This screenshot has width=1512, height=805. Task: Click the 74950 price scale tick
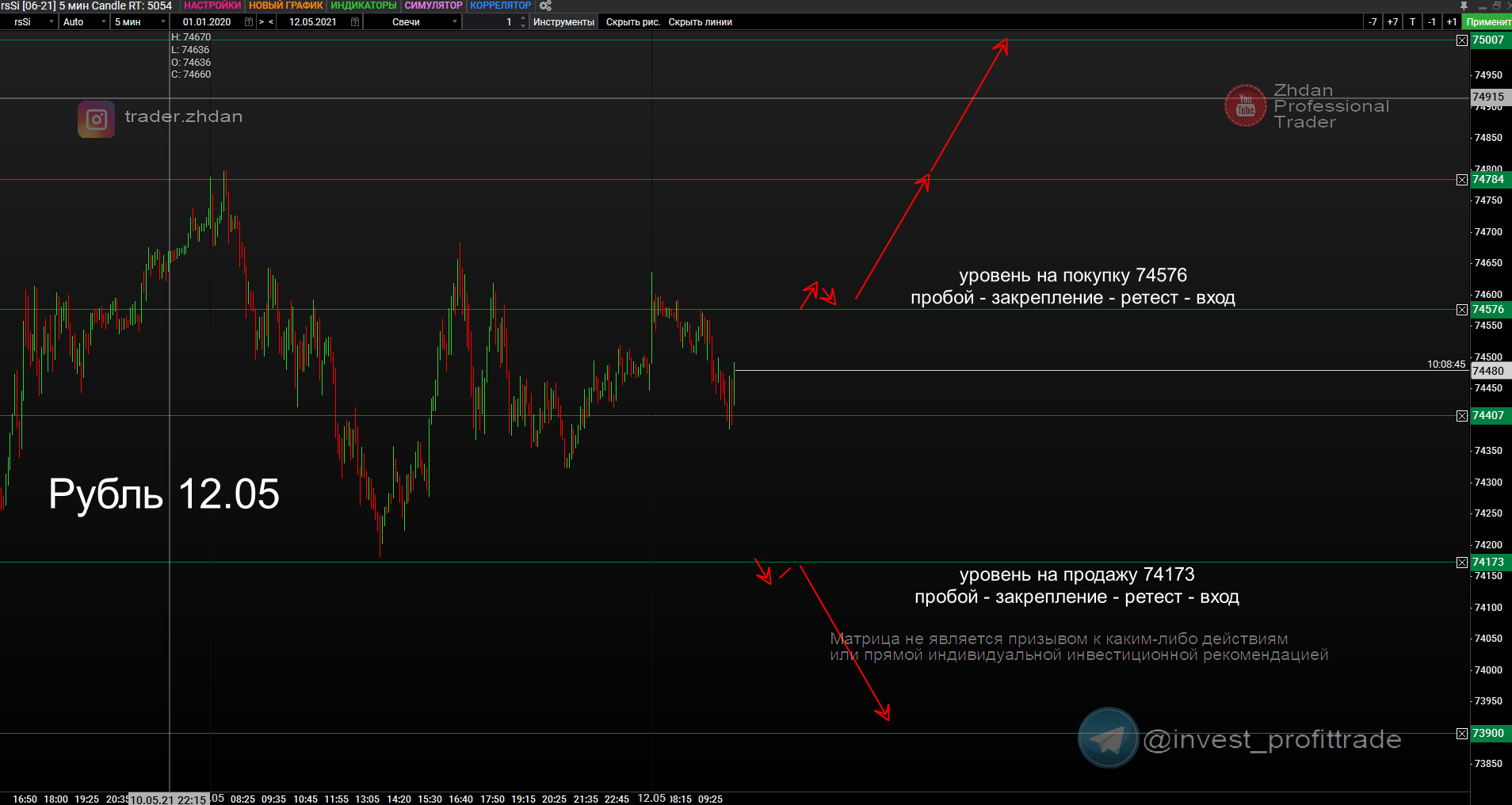pyautogui.click(x=1488, y=75)
